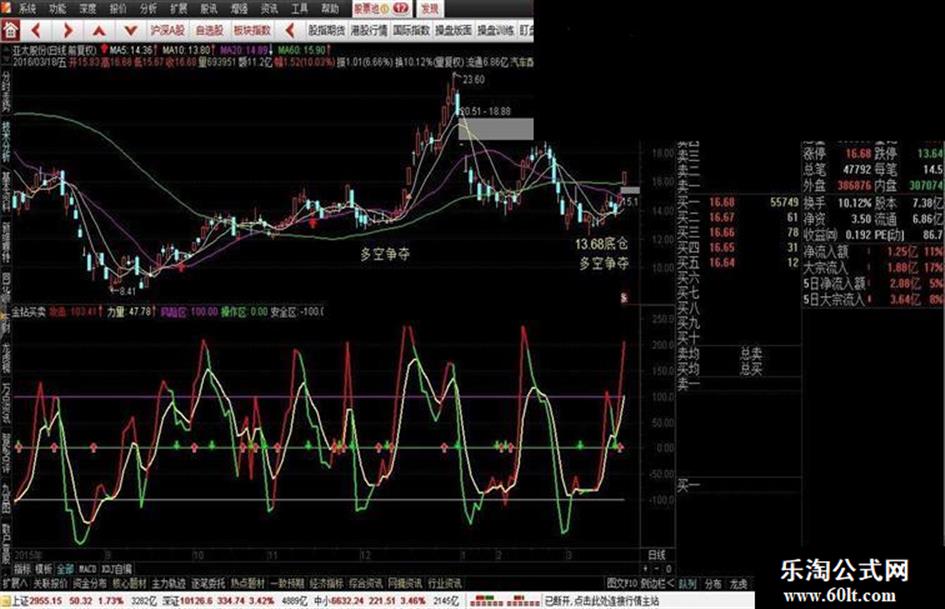Viewport: 945px width, 609px height.
Task: Open the 热点题材 bottom tab
Action: click(x=247, y=583)
